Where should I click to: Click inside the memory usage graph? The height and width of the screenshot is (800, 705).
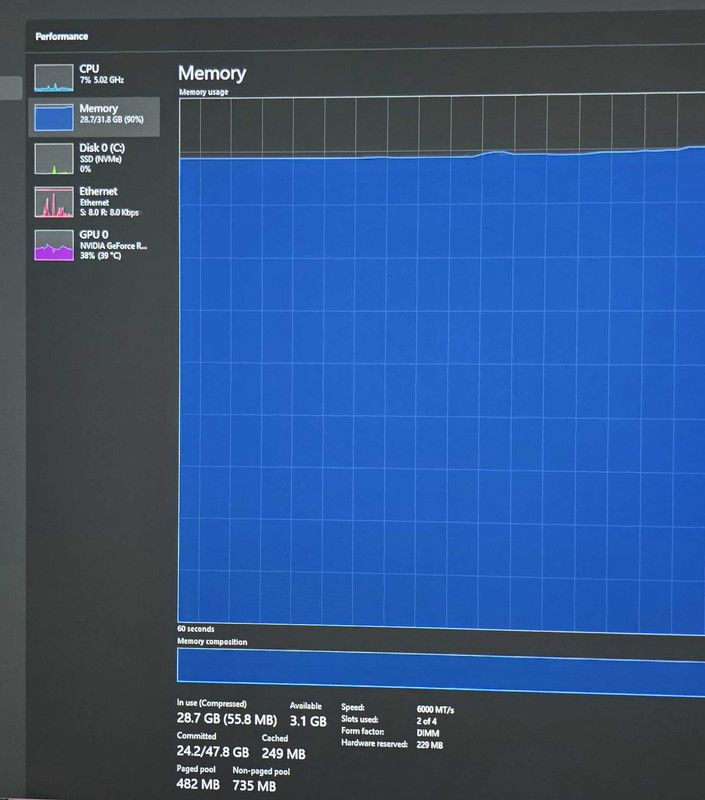pos(442,365)
